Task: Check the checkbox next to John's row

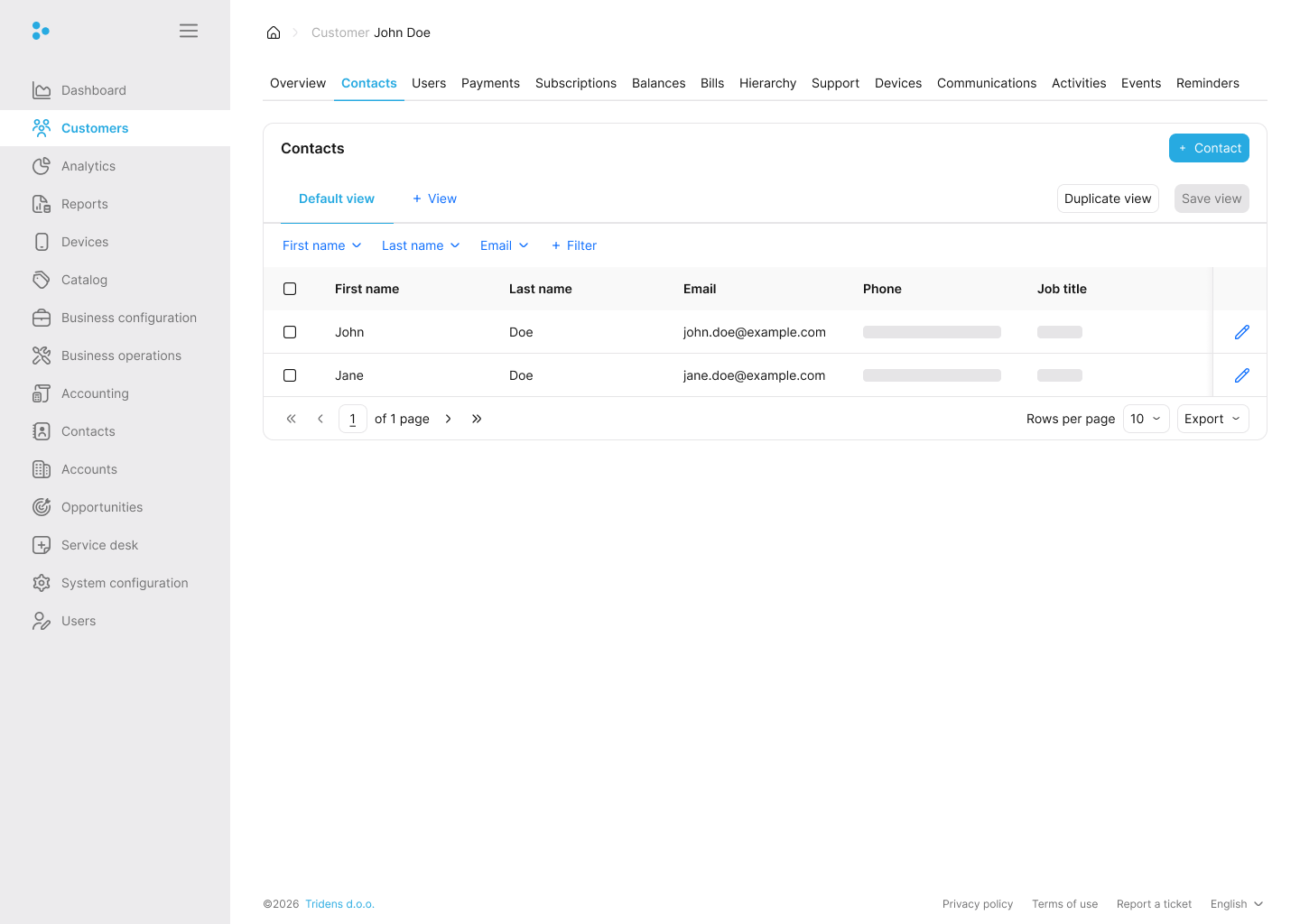Action: point(290,332)
